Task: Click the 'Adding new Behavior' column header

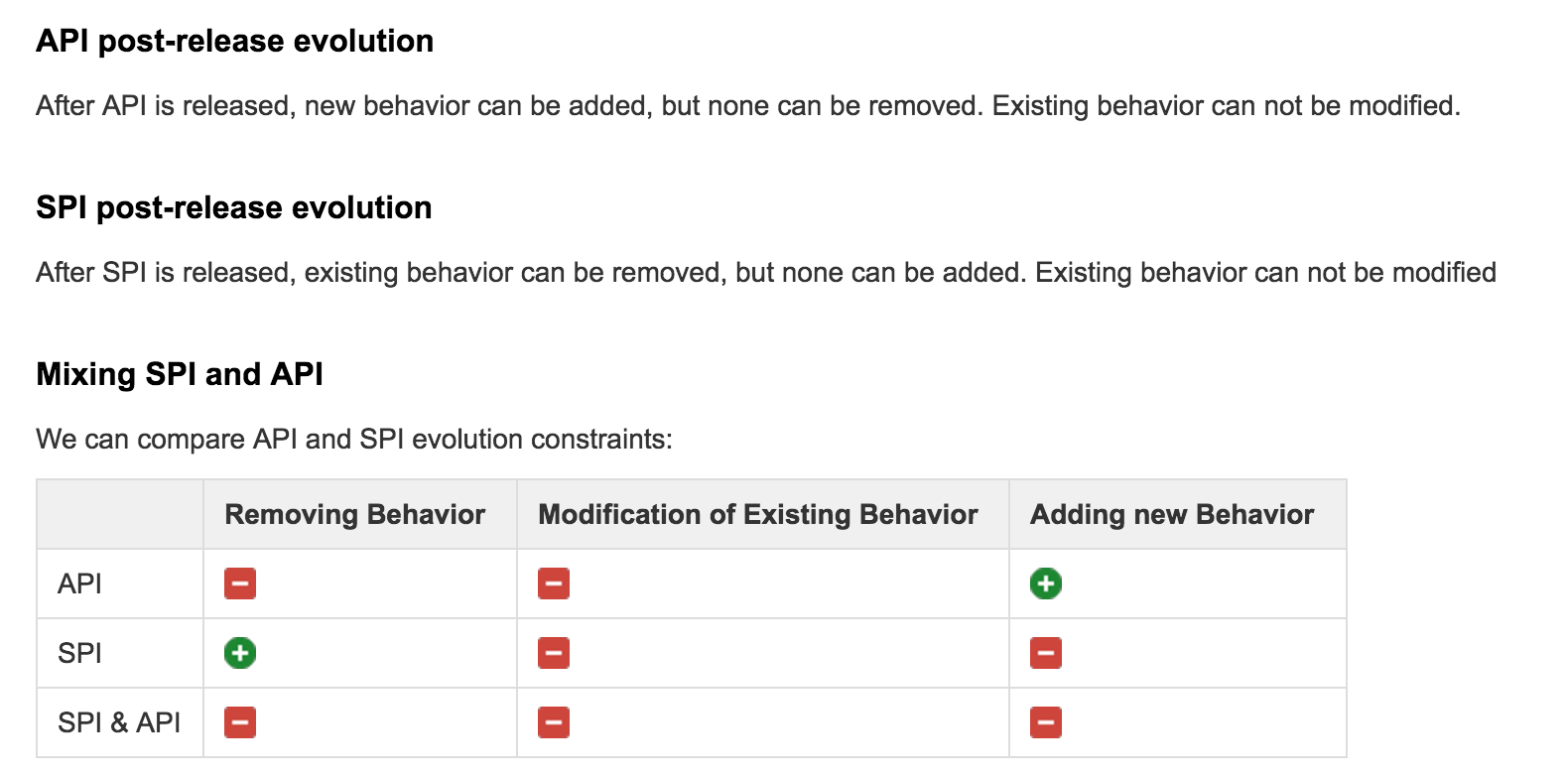Action: [1172, 514]
